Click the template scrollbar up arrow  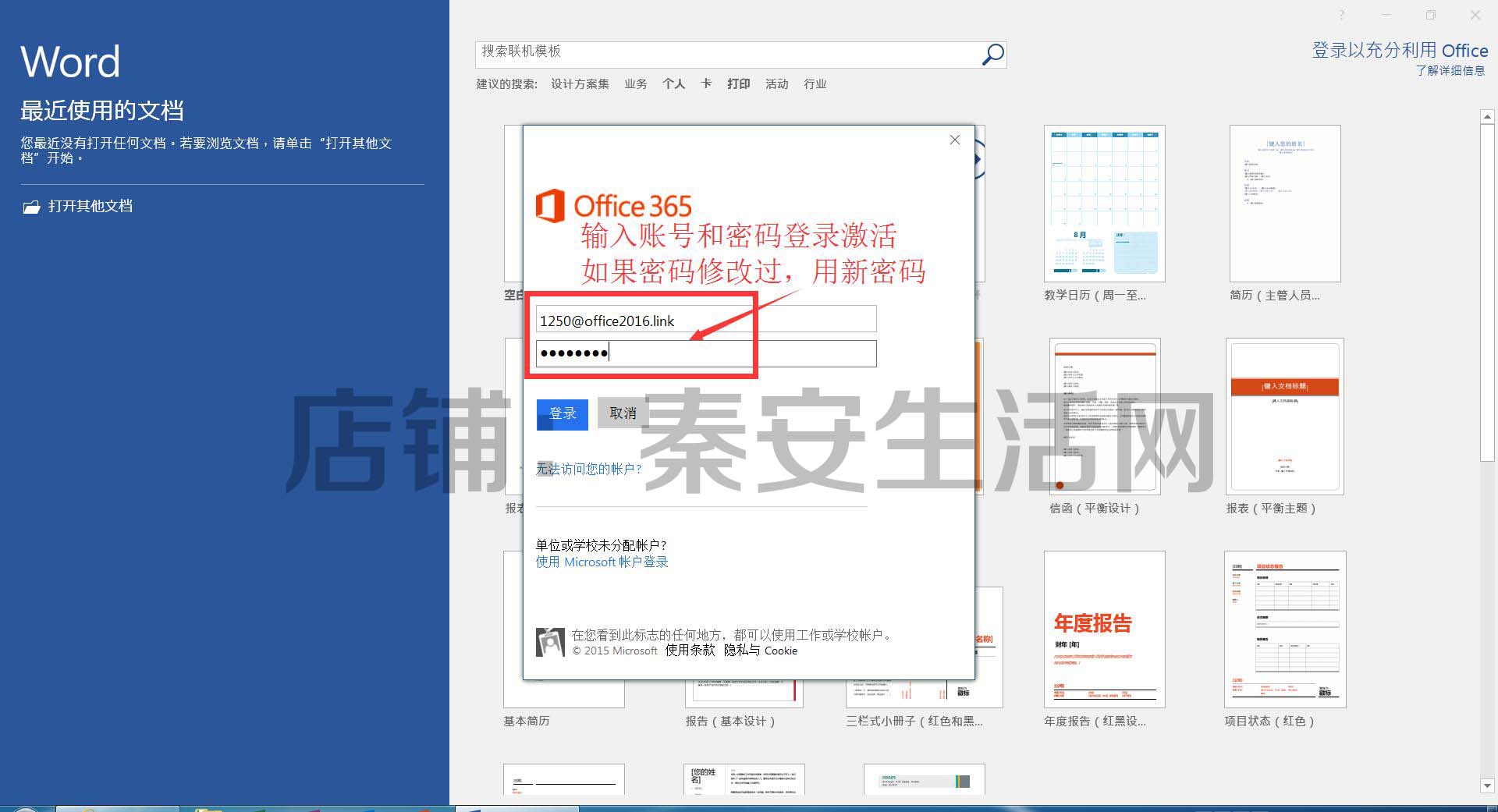(x=1487, y=117)
